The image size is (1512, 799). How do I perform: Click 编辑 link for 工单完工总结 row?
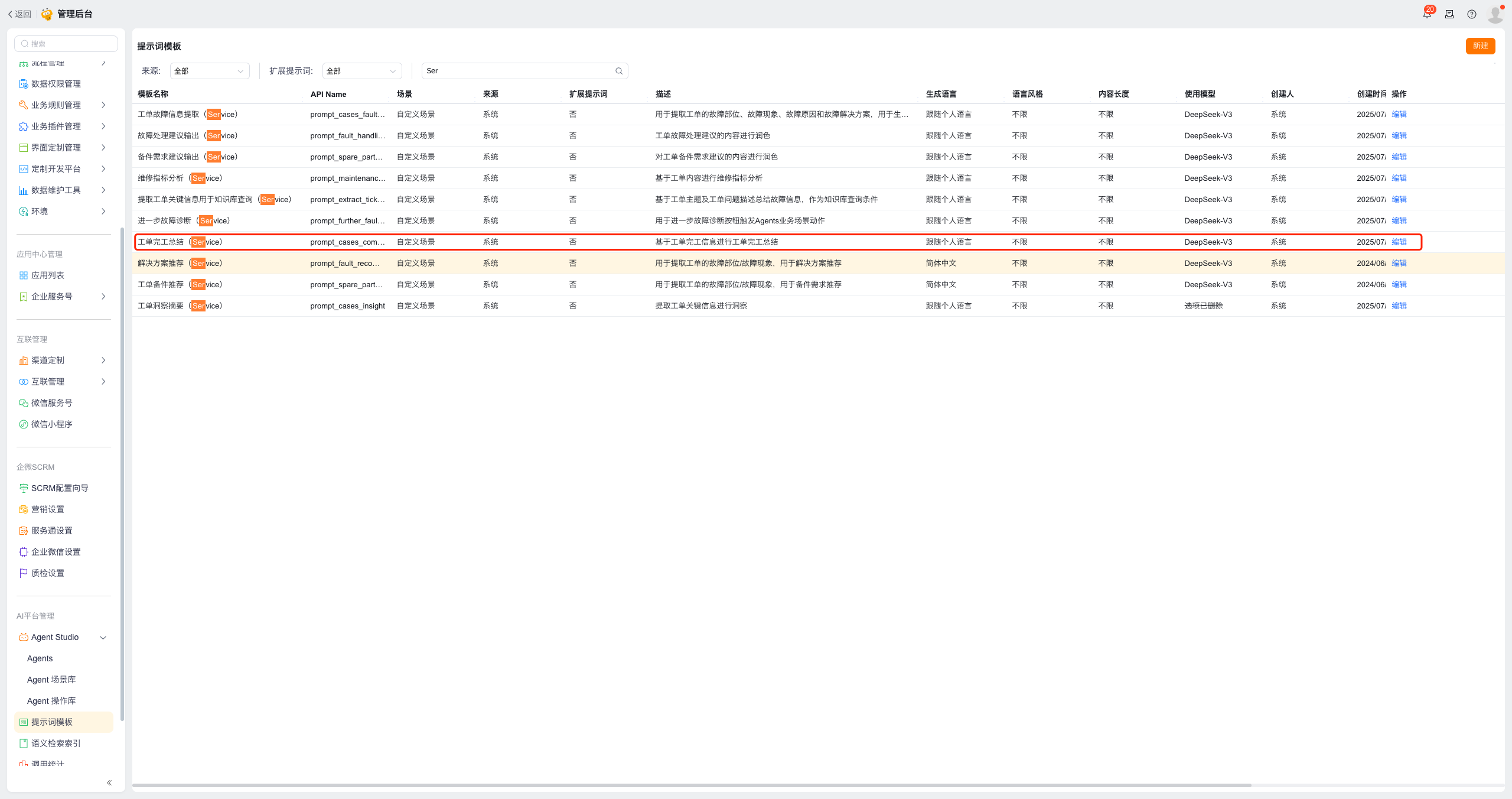pos(1399,242)
